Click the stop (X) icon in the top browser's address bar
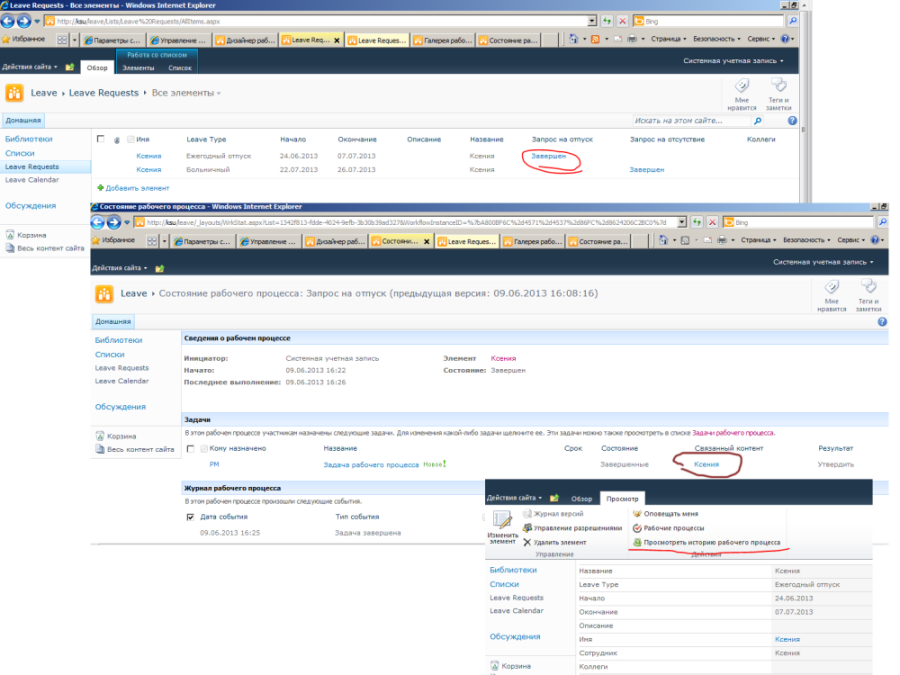The image size is (900, 675). pyautogui.click(x=622, y=21)
